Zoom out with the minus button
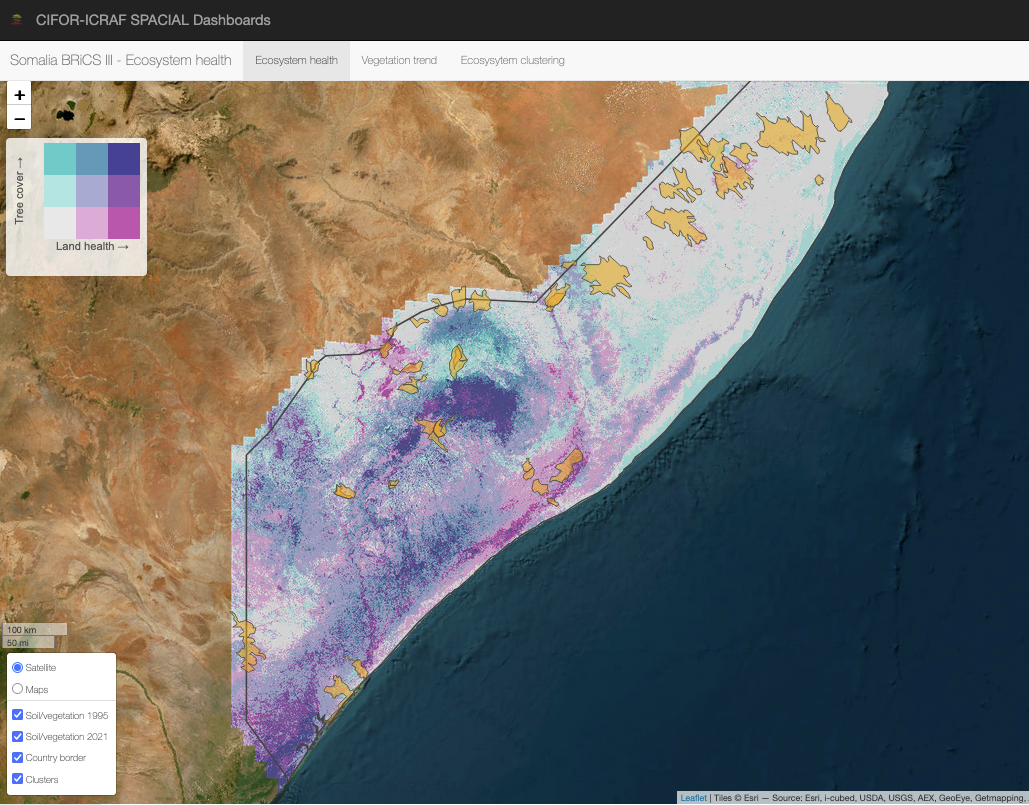 19,119
